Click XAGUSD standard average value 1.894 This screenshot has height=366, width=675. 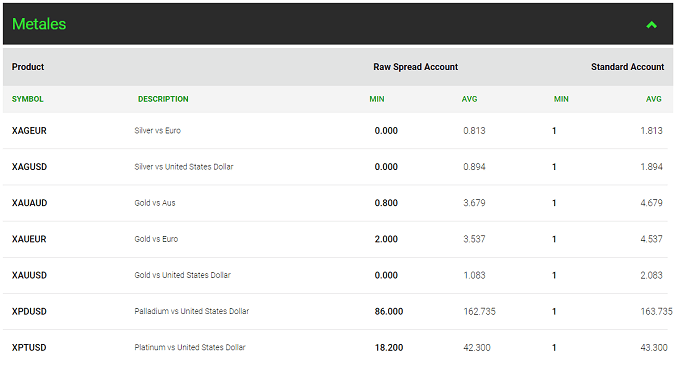651,167
